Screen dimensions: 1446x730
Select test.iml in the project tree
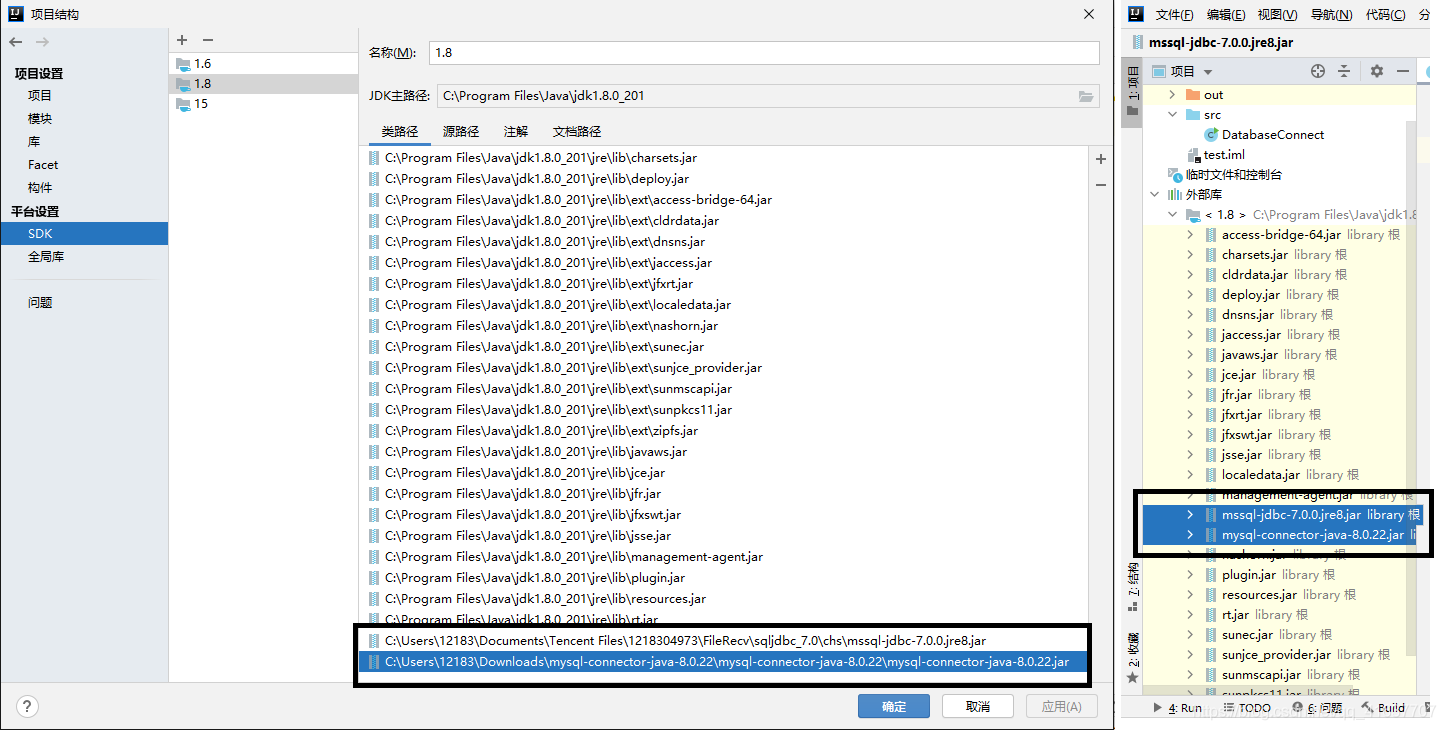pyautogui.click(x=1216, y=155)
